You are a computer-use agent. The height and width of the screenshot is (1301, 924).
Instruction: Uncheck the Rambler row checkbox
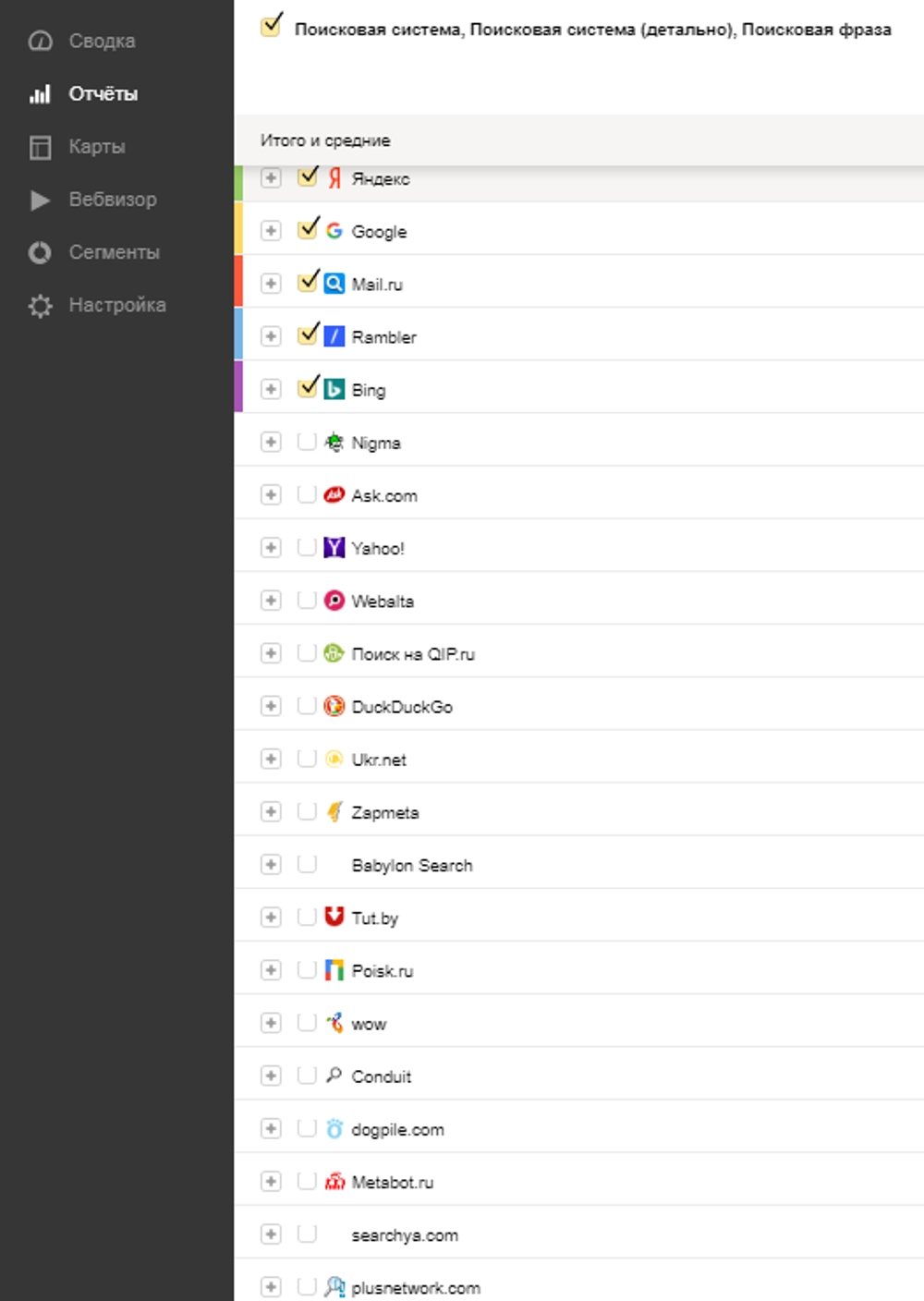(x=308, y=334)
